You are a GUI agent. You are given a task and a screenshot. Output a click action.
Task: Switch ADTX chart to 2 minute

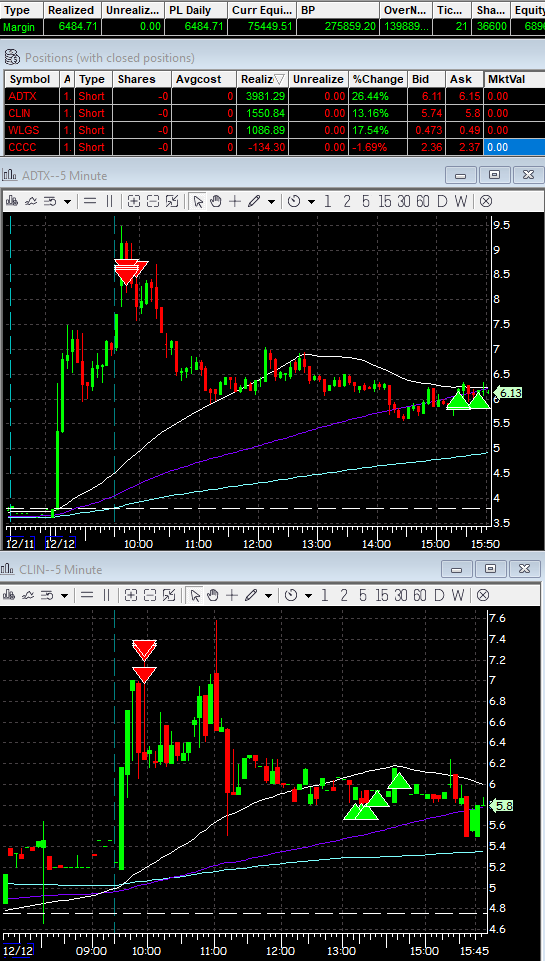[x=347, y=201]
